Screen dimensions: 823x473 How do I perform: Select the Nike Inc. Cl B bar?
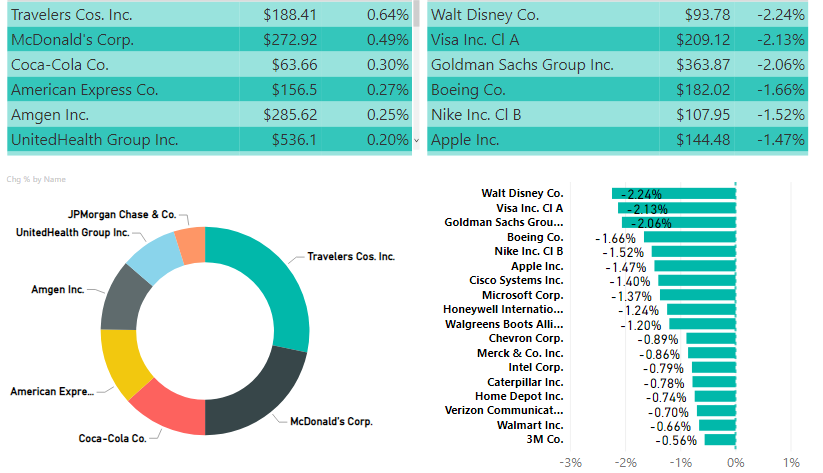point(693,251)
